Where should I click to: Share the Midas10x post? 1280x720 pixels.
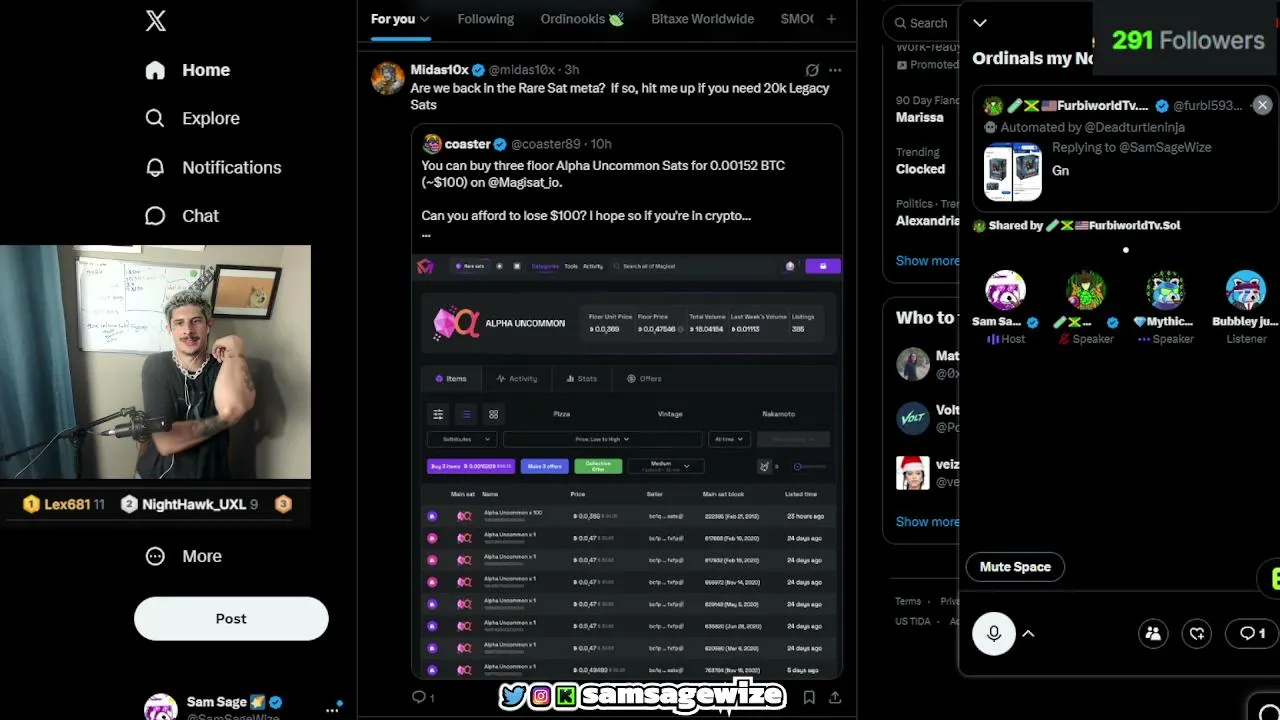835,697
